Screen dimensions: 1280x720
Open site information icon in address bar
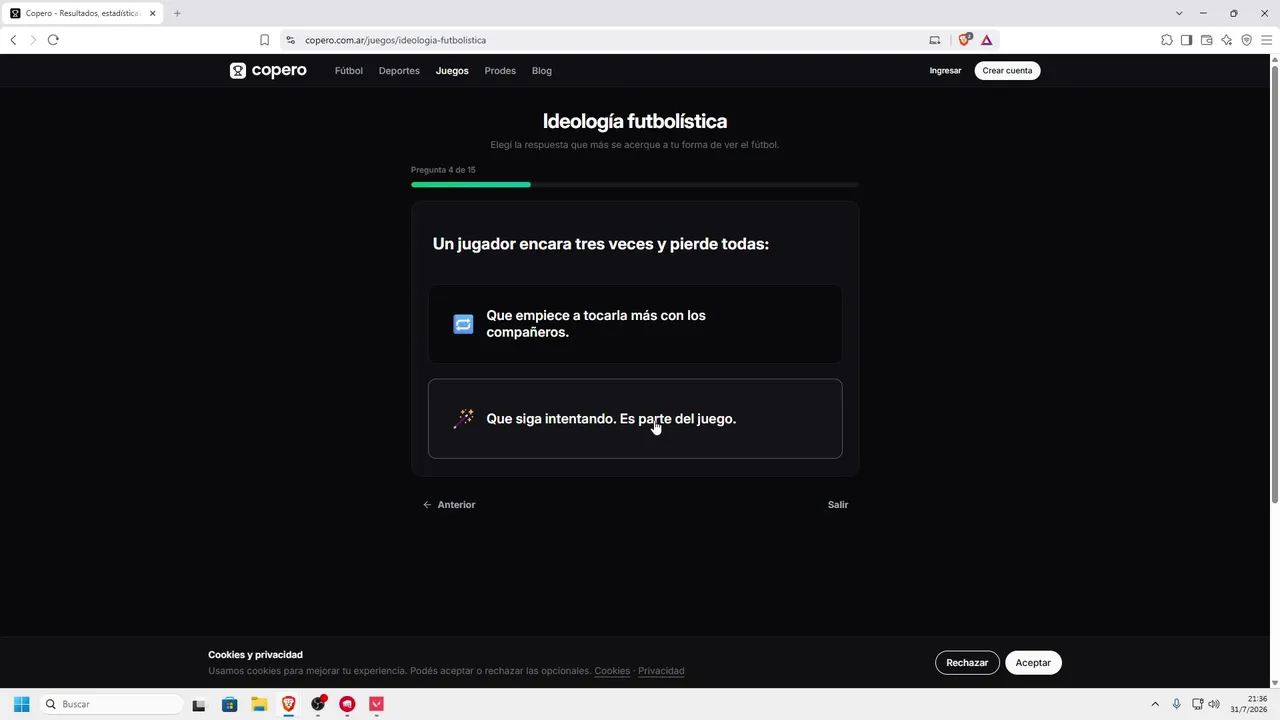point(290,40)
